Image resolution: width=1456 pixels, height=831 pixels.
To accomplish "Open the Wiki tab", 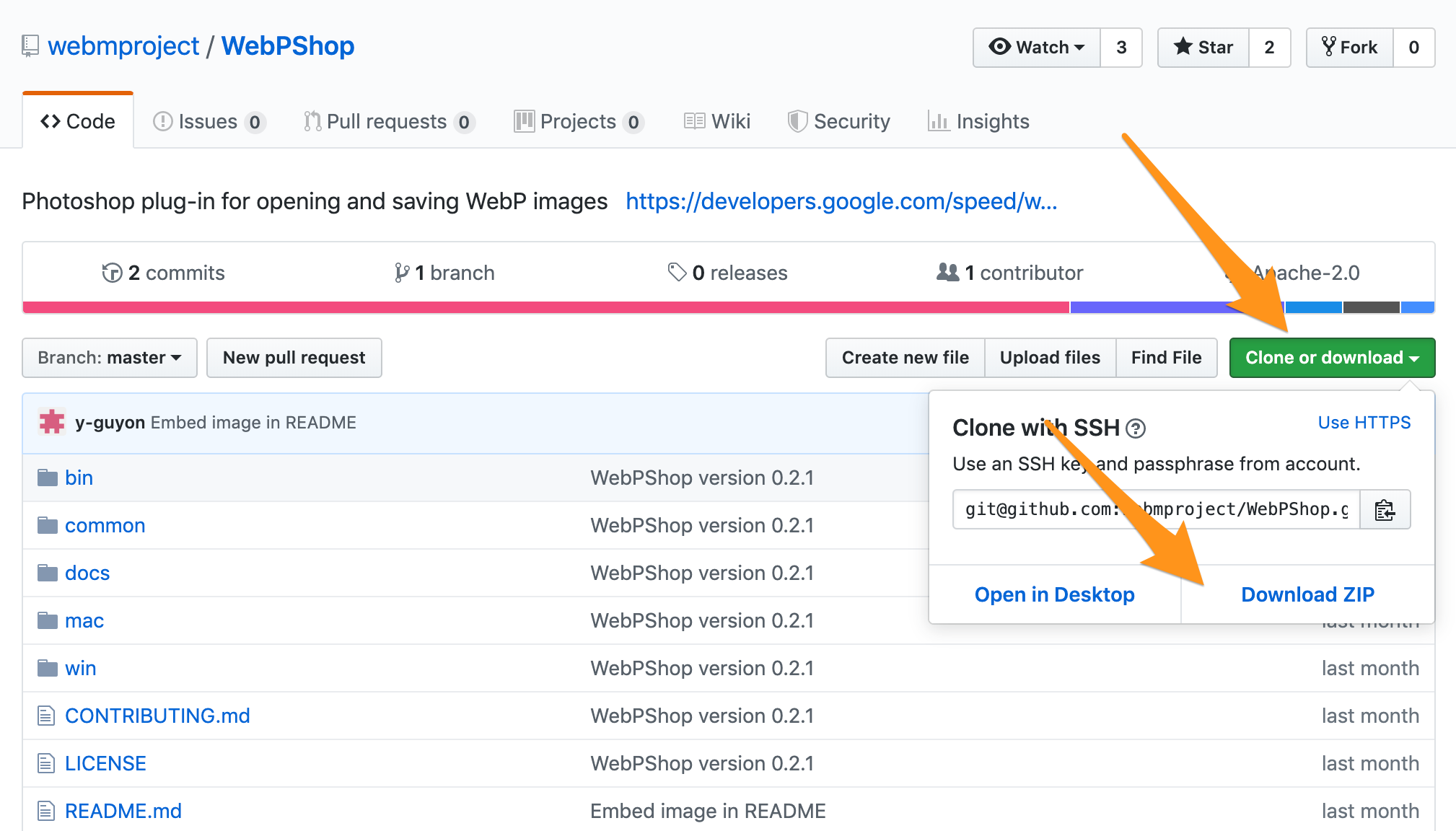I will pos(717,121).
